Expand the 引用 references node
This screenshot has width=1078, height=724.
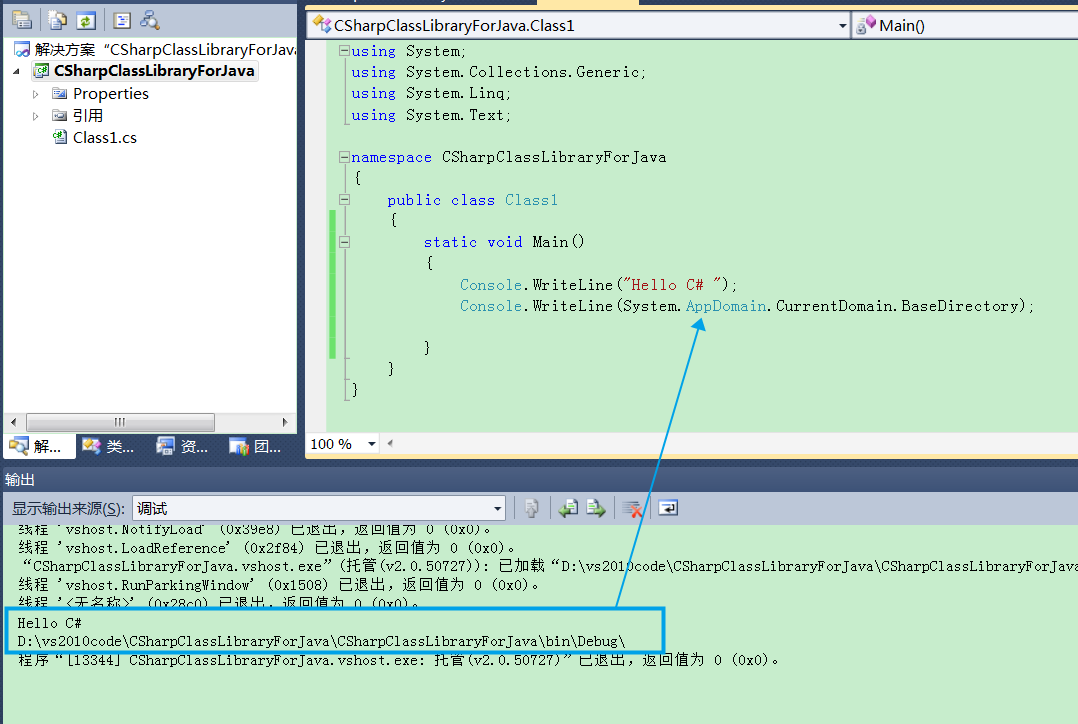36,115
